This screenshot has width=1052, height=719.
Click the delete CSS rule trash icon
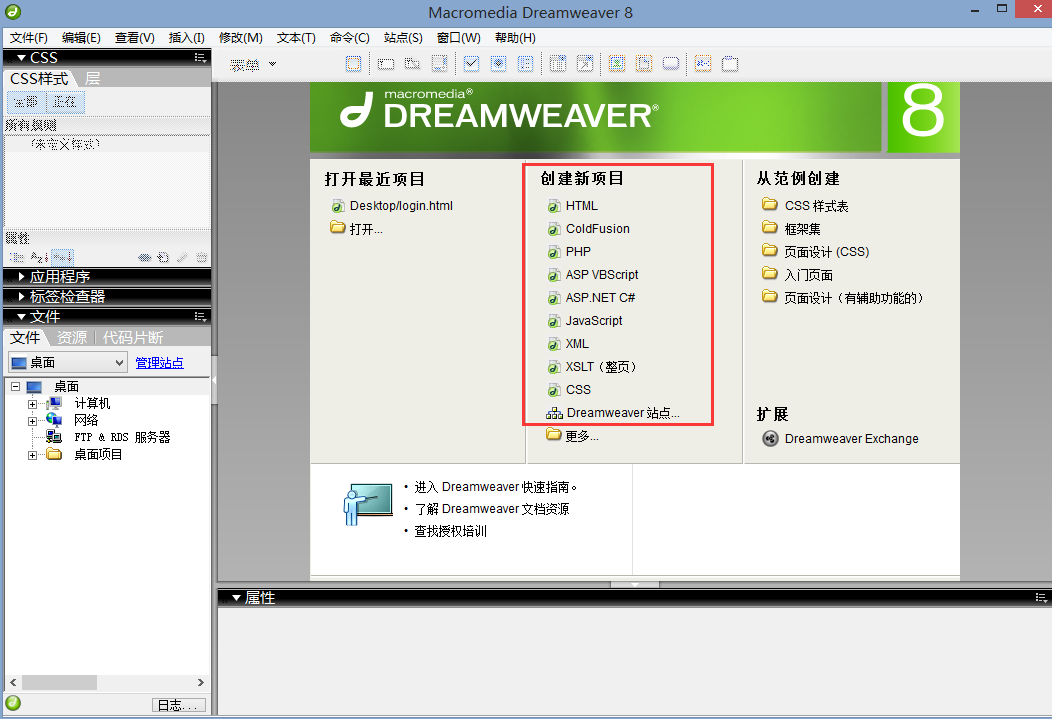pyautogui.click(x=201, y=258)
